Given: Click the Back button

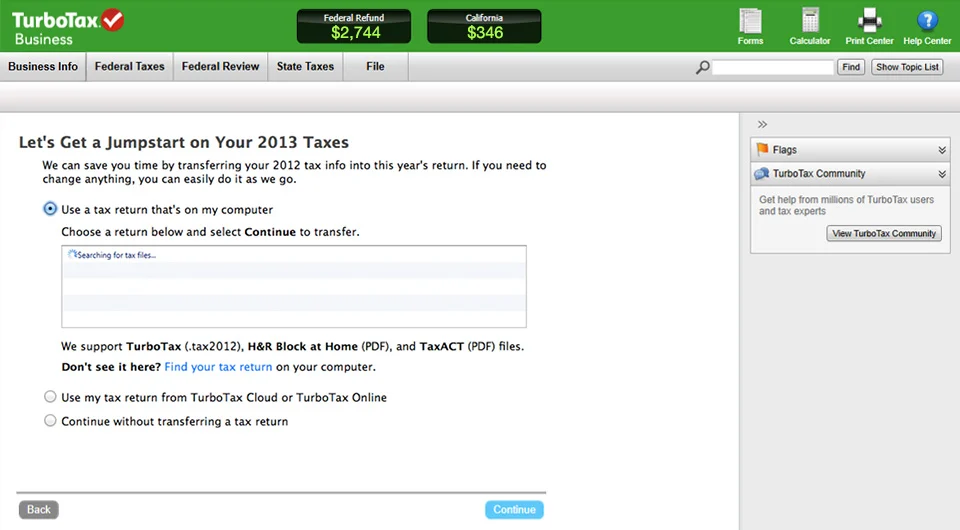Looking at the screenshot, I should (x=39, y=509).
